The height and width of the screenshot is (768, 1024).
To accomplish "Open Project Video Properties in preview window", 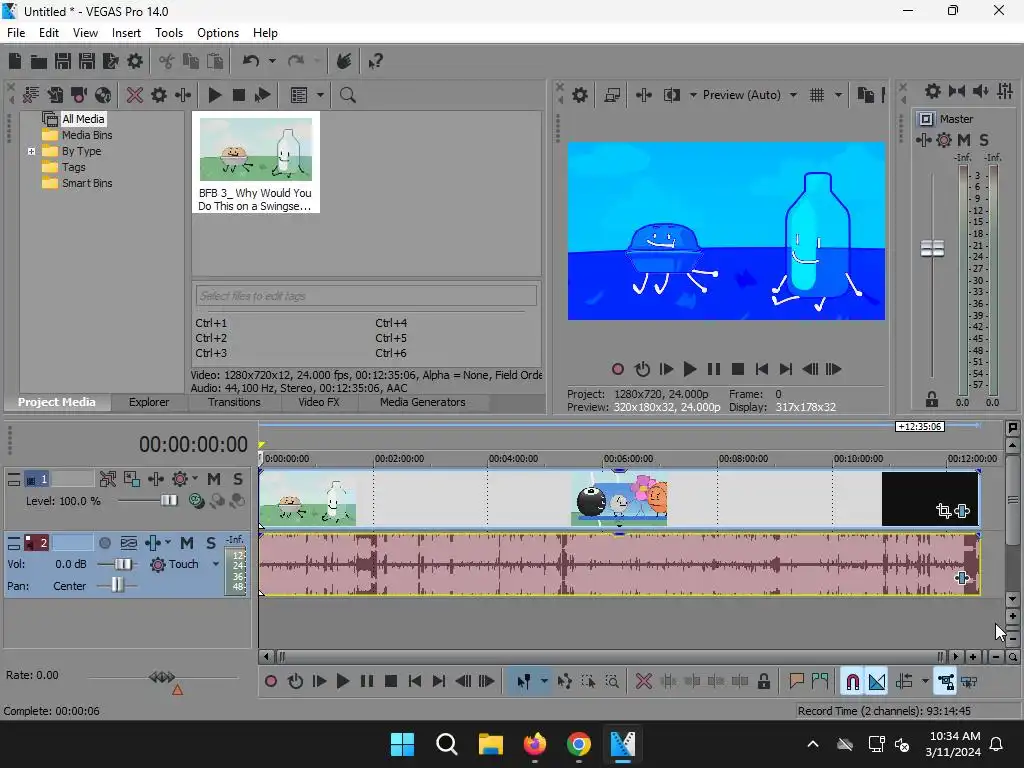I will [x=580, y=95].
